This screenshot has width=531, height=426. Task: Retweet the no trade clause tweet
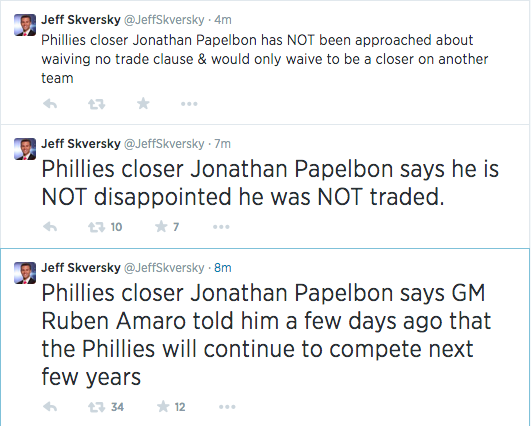(97, 104)
